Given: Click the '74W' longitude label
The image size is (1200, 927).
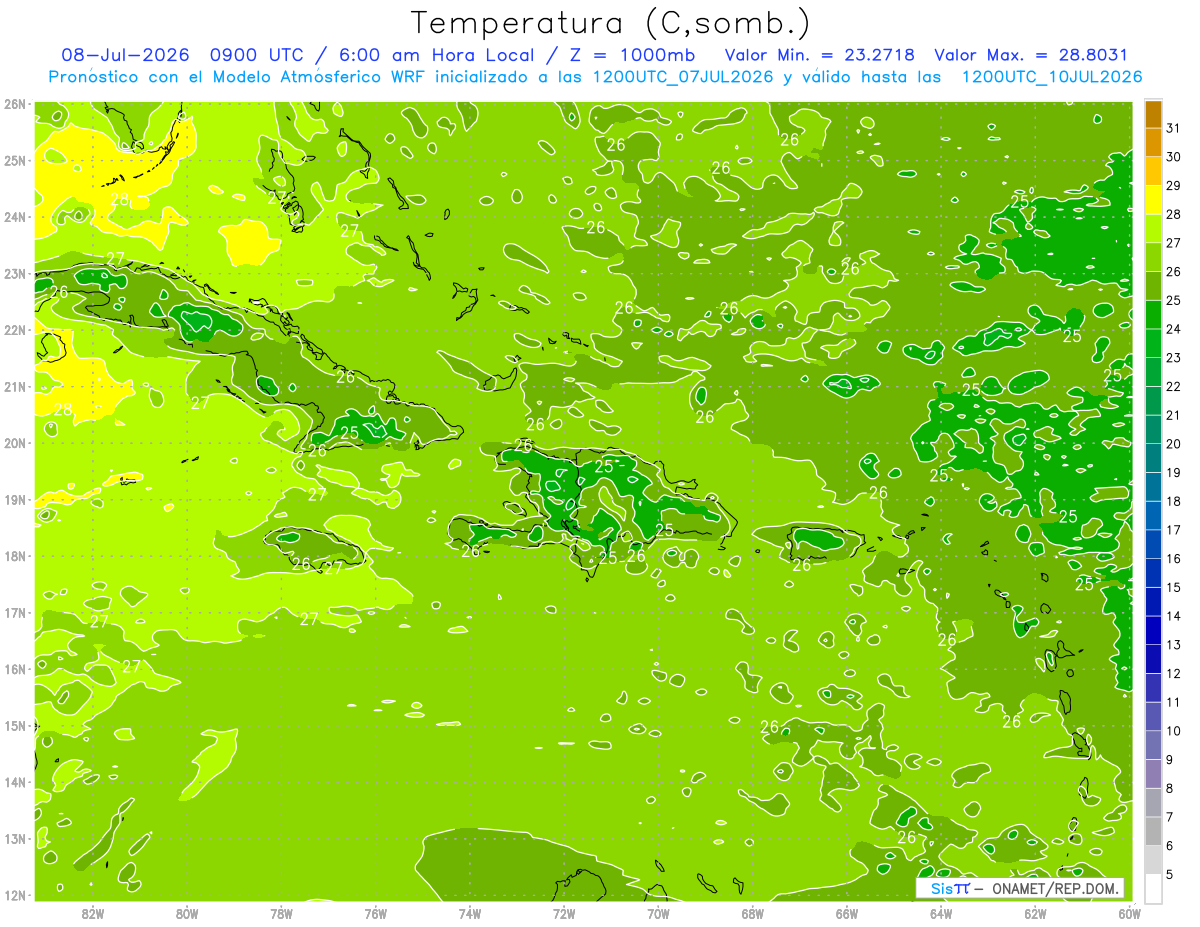Looking at the screenshot, I should (469, 914).
